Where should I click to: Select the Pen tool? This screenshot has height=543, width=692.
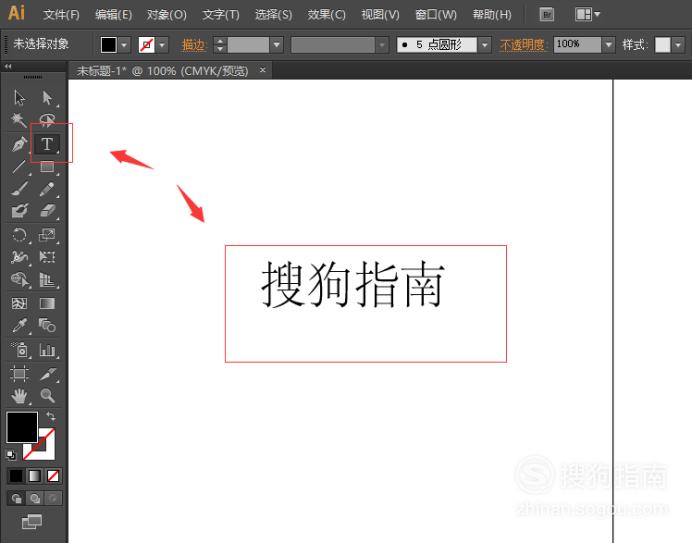pos(19,144)
